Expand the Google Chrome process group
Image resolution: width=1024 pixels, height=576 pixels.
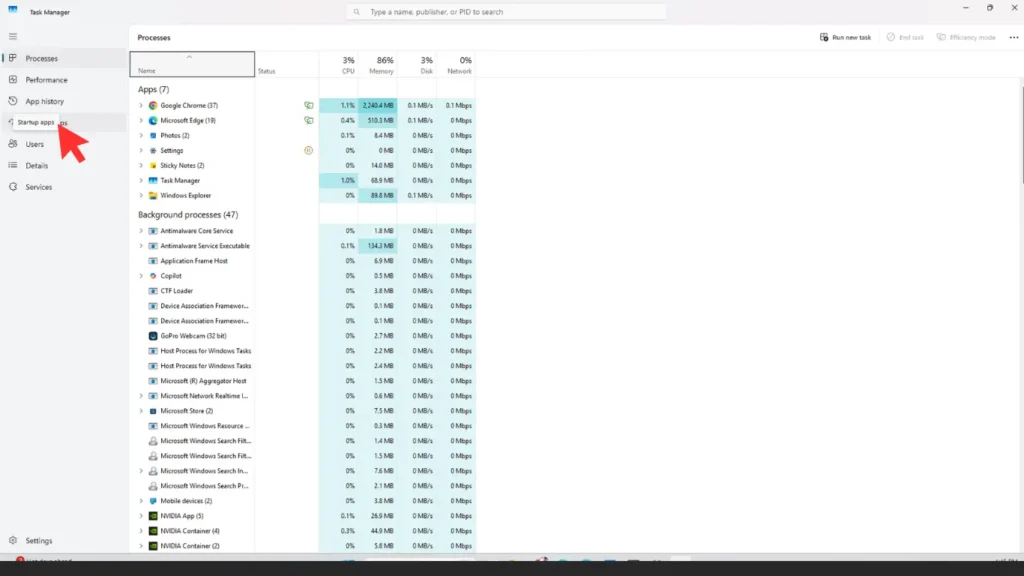pyautogui.click(x=139, y=105)
